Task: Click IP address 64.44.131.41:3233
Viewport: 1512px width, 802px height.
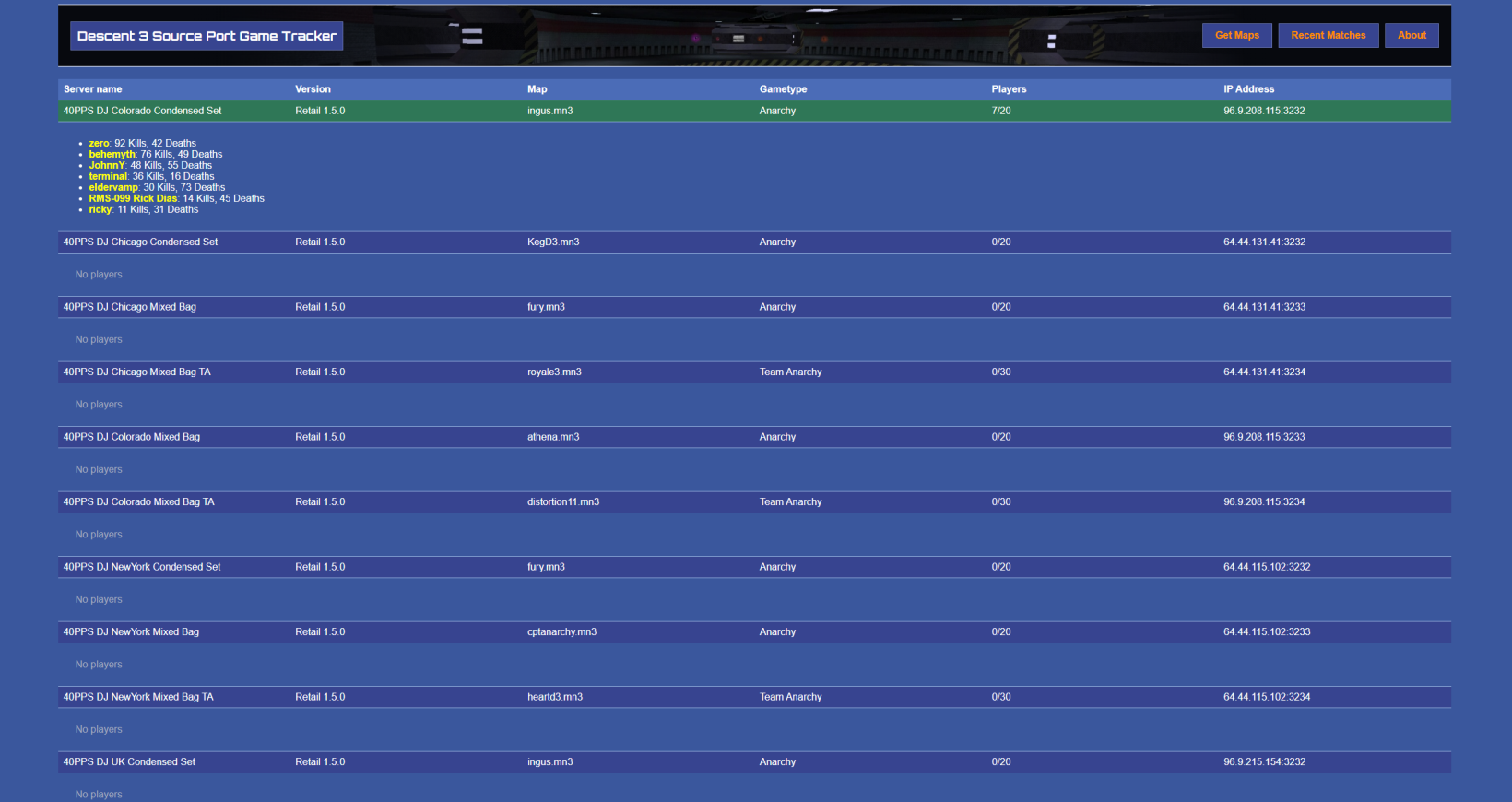Action: (1264, 307)
